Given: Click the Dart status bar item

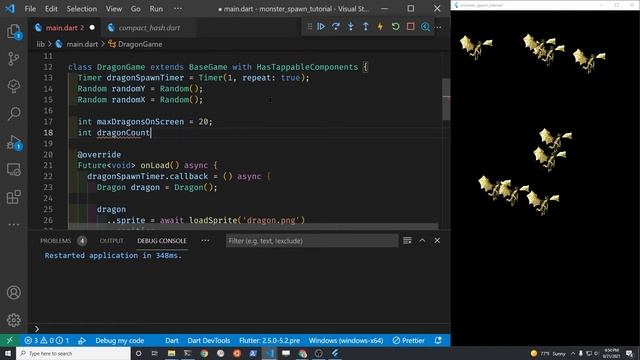Looking at the screenshot, I should coord(171,340).
